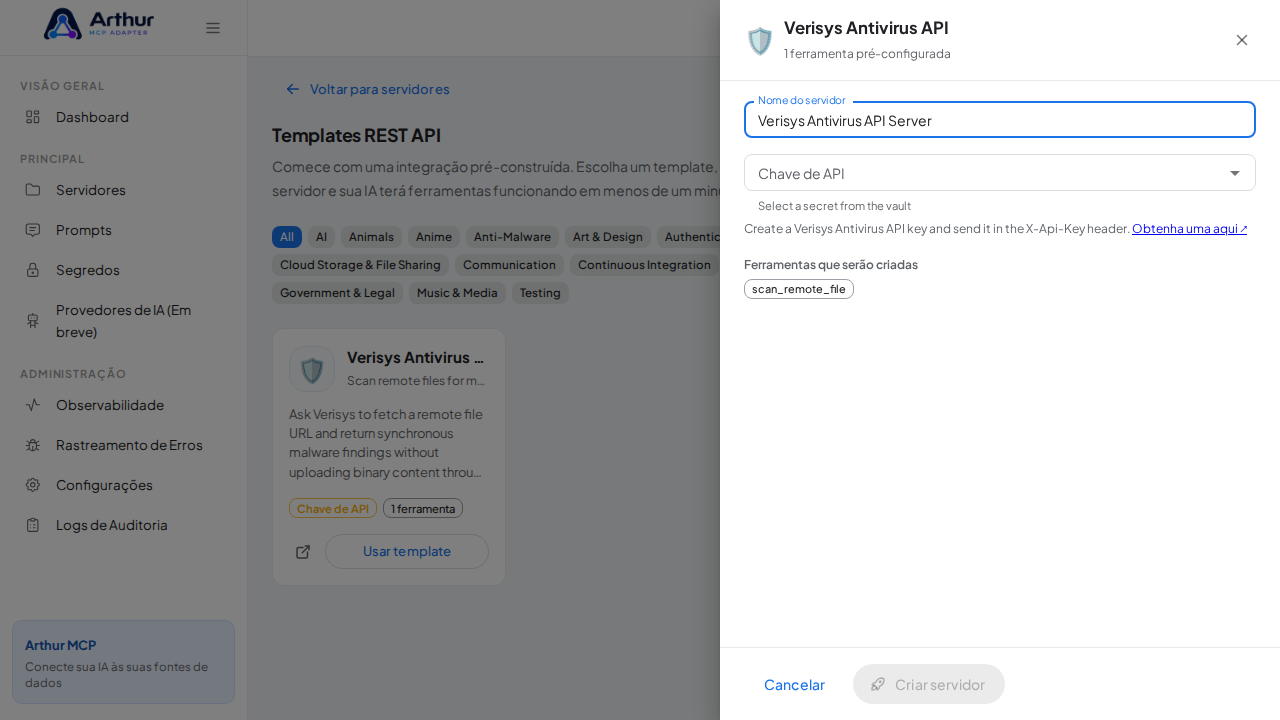Click the Arthur MCP Adapter logo
The image size is (1280, 720).
(99, 24)
